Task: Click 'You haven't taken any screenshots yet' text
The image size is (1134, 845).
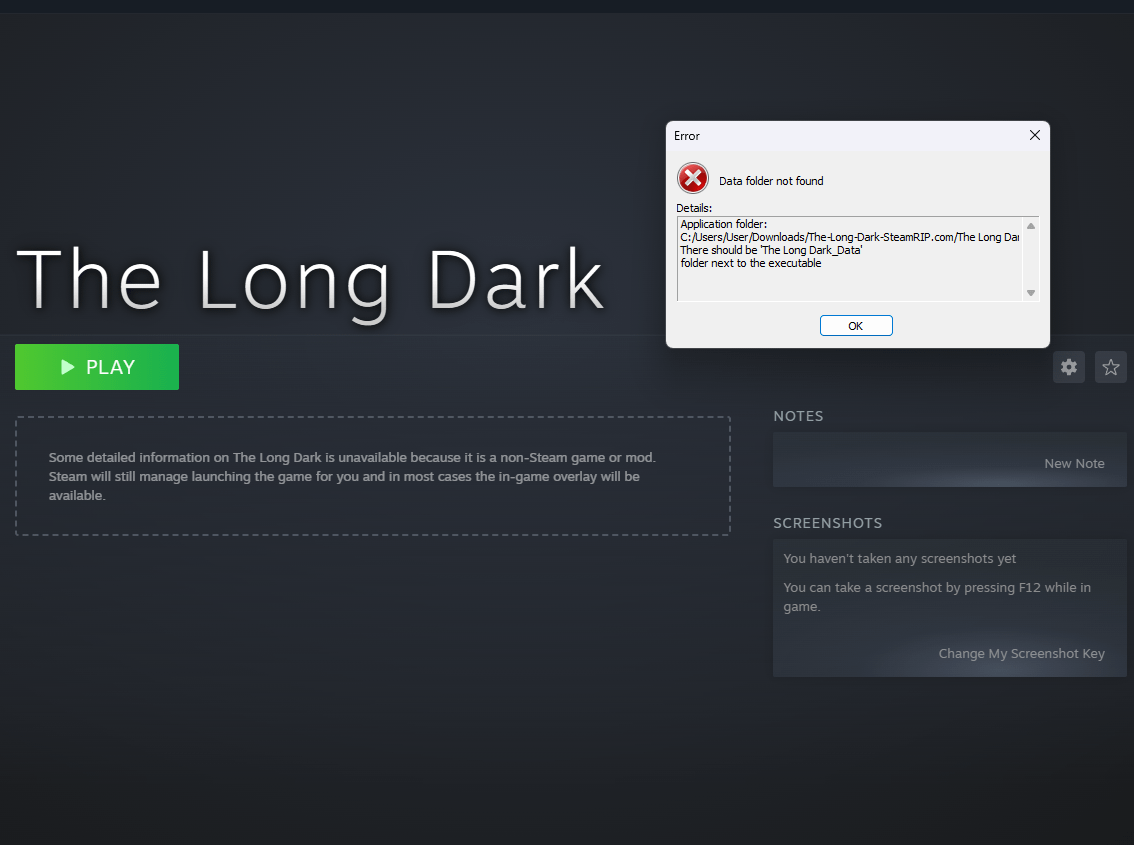Action: point(900,559)
